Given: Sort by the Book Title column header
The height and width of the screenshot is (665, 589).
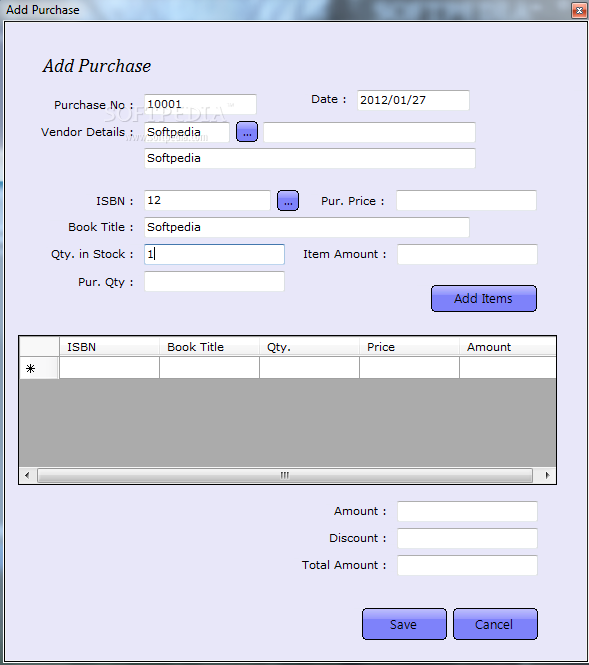Looking at the screenshot, I should pyautogui.click(x=209, y=347).
